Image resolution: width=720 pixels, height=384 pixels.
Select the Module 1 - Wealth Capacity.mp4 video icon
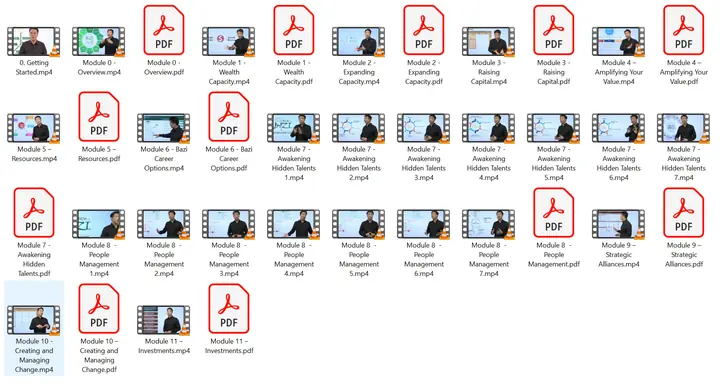[229, 41]
